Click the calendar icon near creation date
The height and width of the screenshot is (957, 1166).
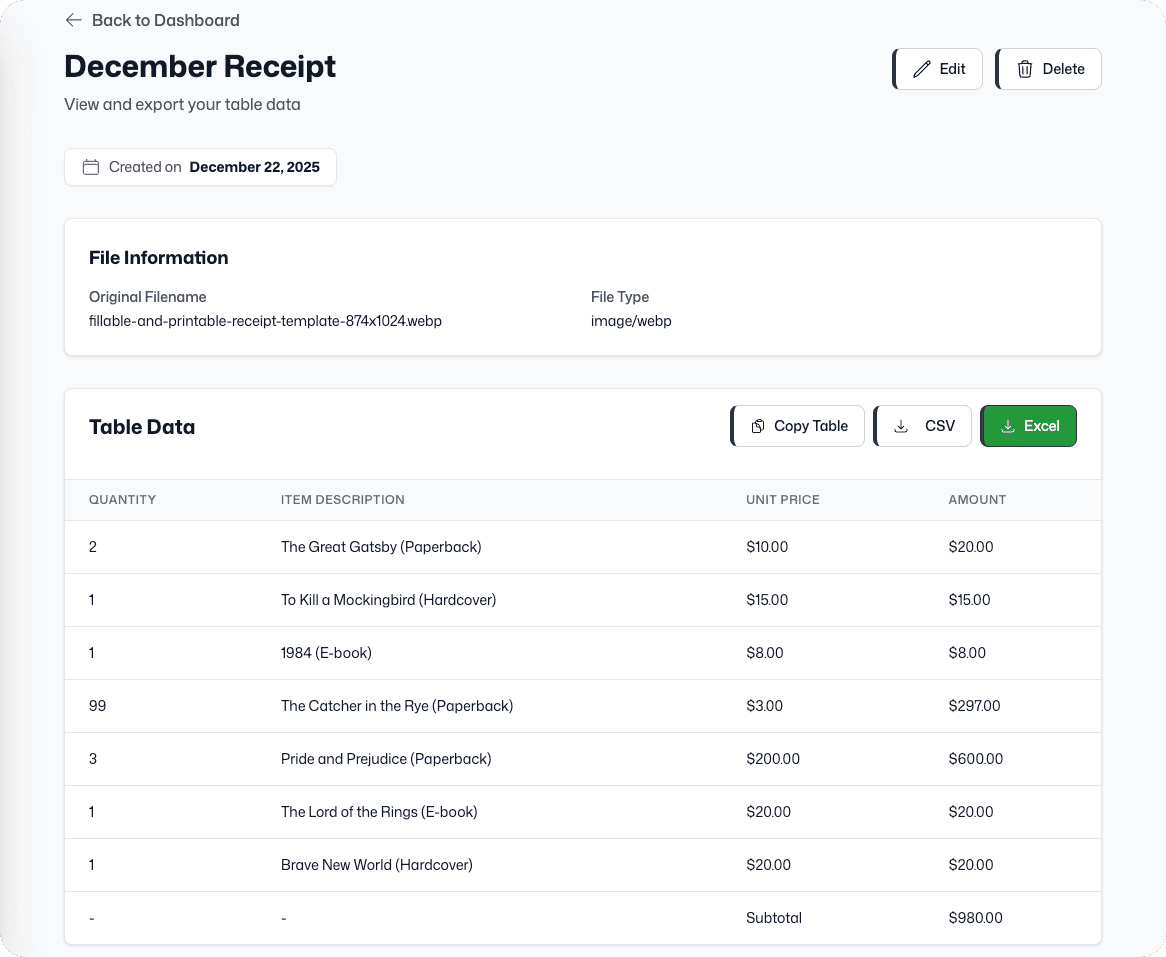tap(91, 167)
